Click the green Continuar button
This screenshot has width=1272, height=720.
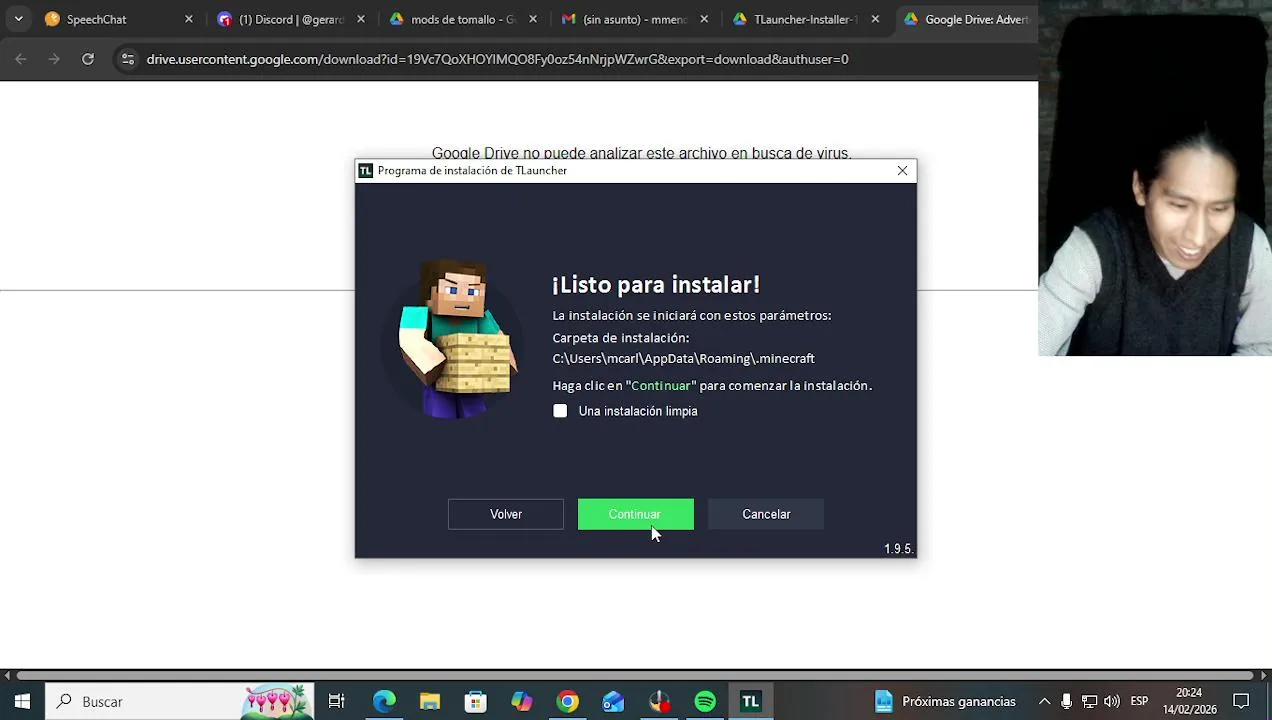(635, 514)
